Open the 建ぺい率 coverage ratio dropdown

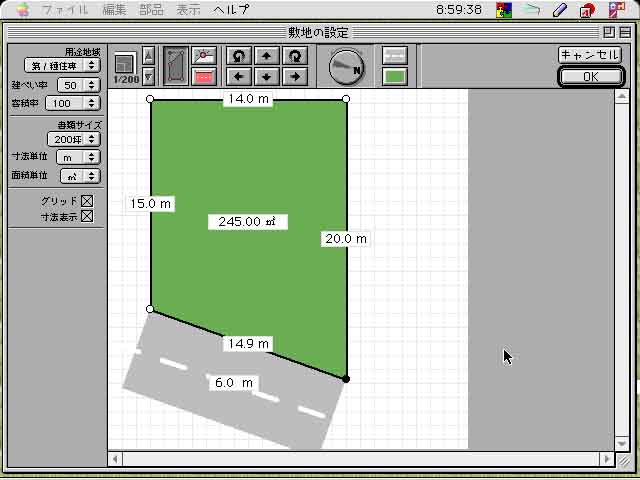point(78,85)
